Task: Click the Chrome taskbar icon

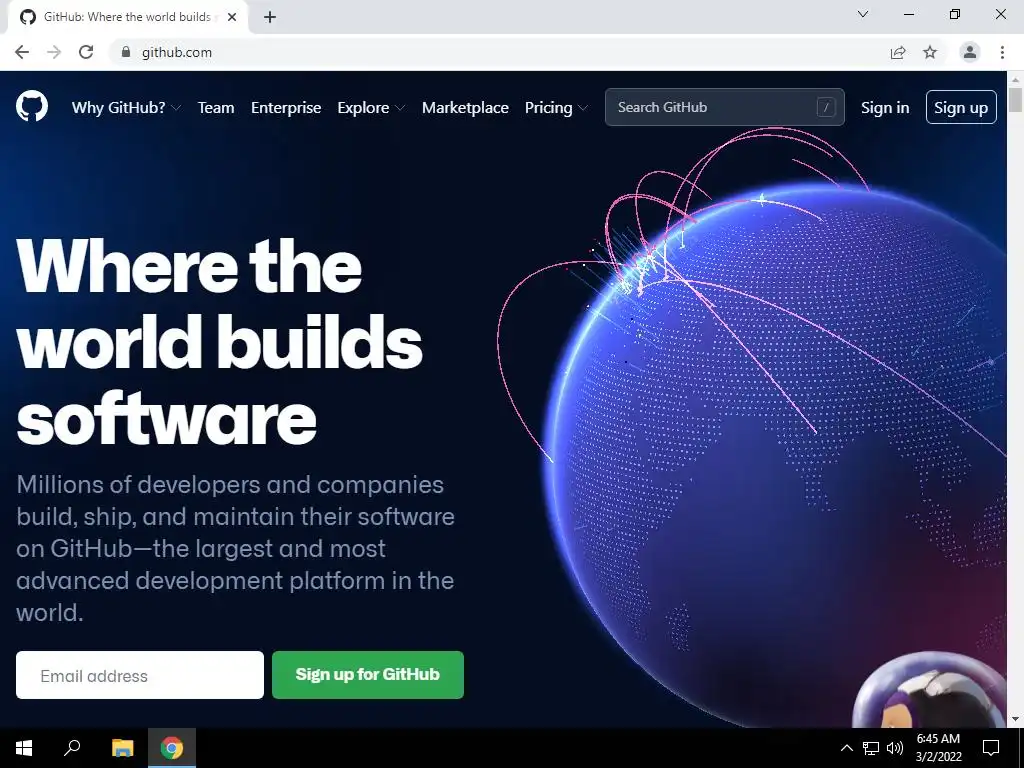Action: (172, 748)
